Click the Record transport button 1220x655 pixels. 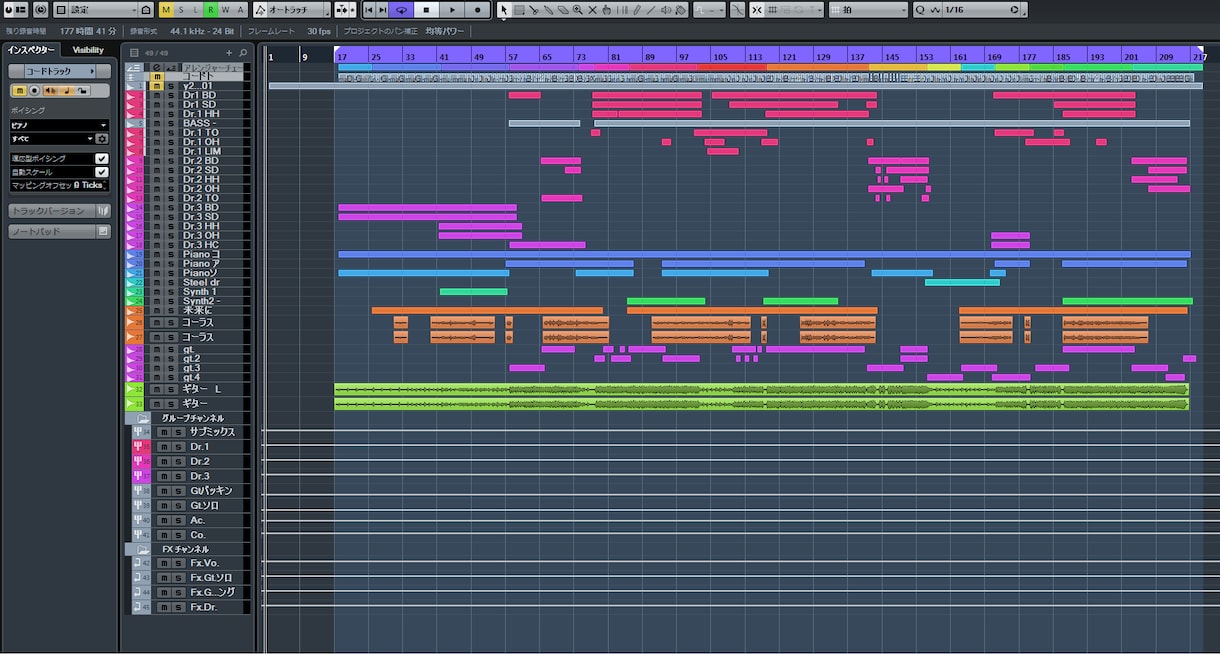(x=477, y=9)
